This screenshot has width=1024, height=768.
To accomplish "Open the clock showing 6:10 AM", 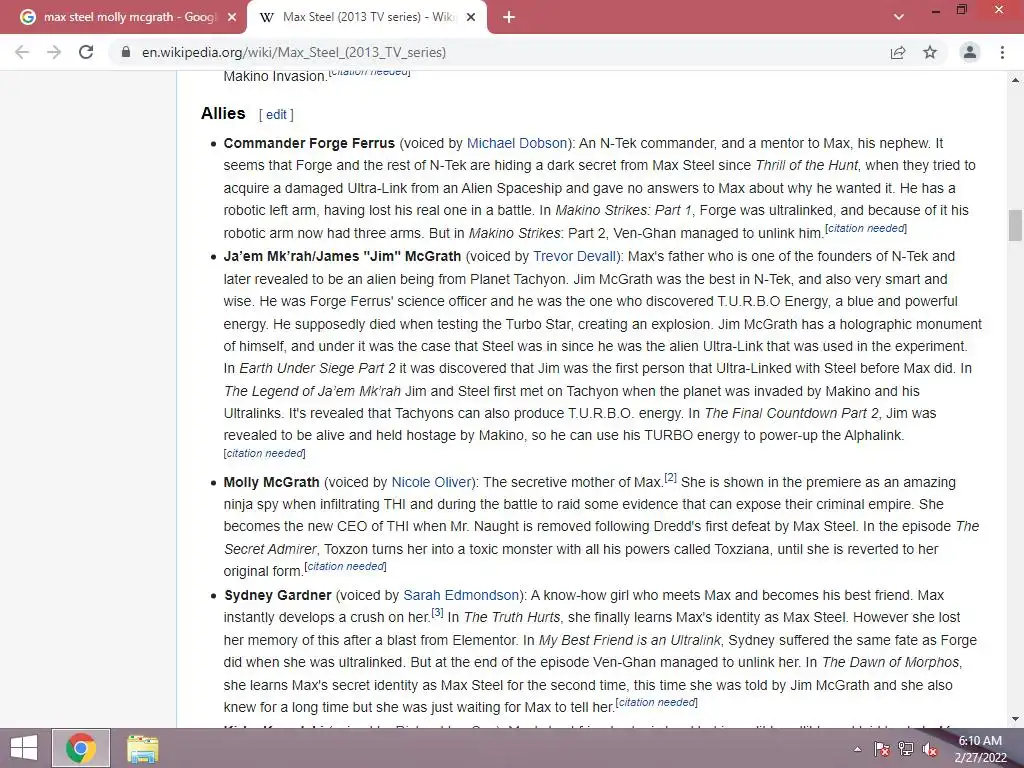I will pos(980,749).
